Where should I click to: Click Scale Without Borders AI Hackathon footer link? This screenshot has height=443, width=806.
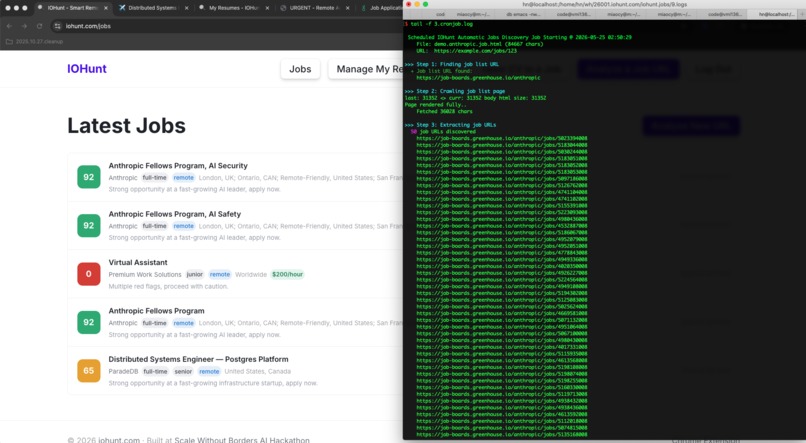pos(242,440)
